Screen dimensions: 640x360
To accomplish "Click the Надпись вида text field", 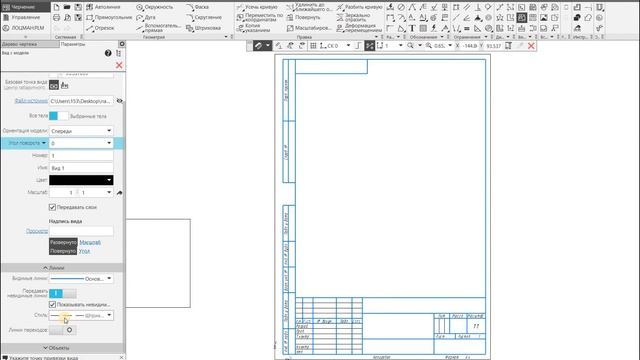I will pyautogui.click(x=81, y=231).
